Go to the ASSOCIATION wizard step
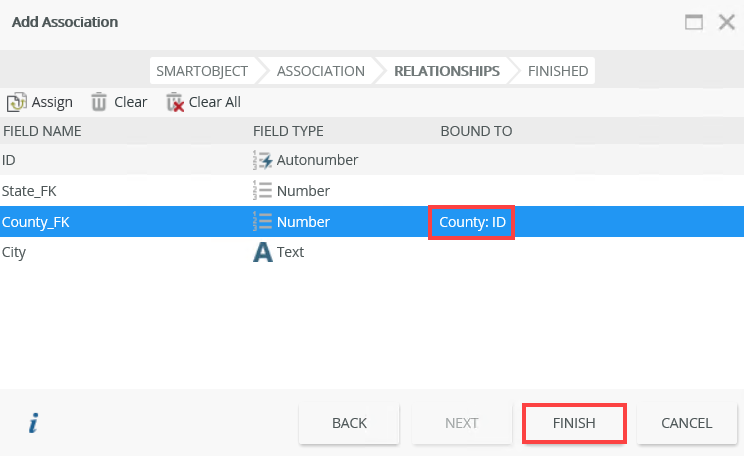The height and width of the screenshot is (456, 744). click(x=320, y=71)
